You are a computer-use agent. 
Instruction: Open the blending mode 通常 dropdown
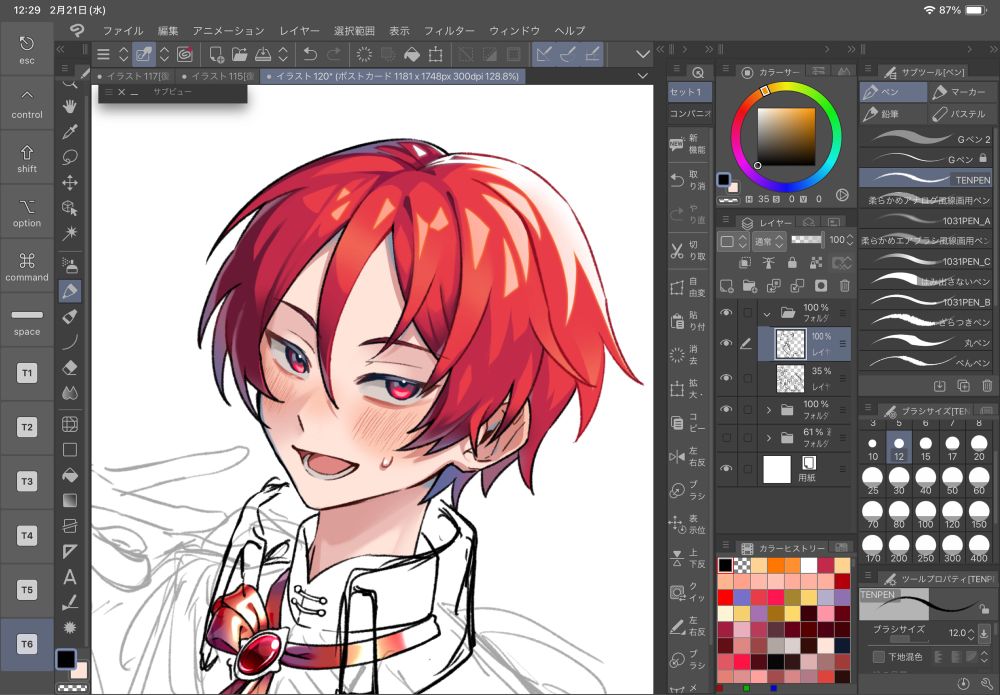pyautogui.click(x=768, y=241)
